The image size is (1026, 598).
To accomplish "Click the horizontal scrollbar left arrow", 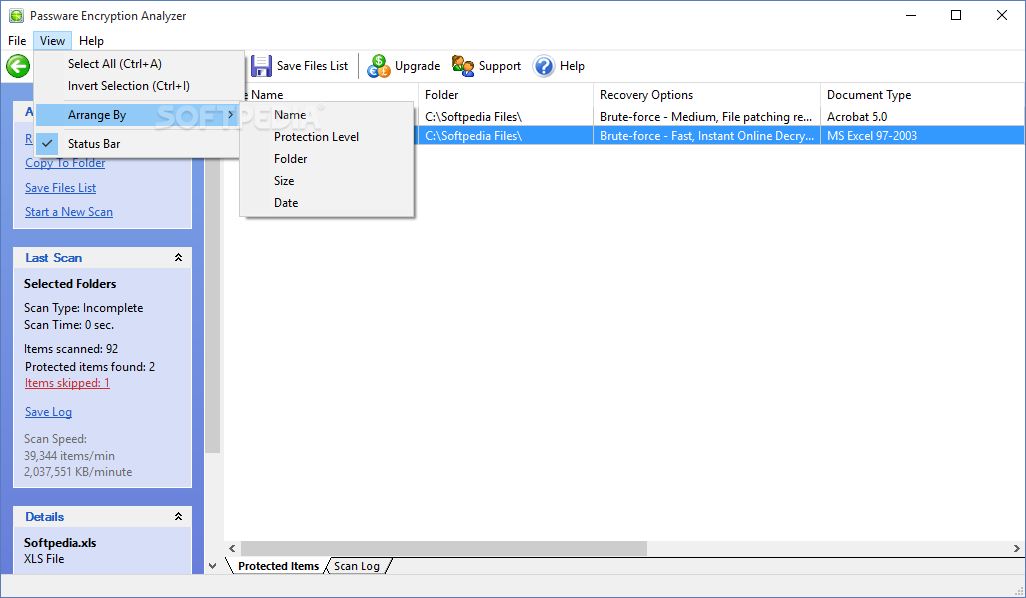I will click(232, 548).
